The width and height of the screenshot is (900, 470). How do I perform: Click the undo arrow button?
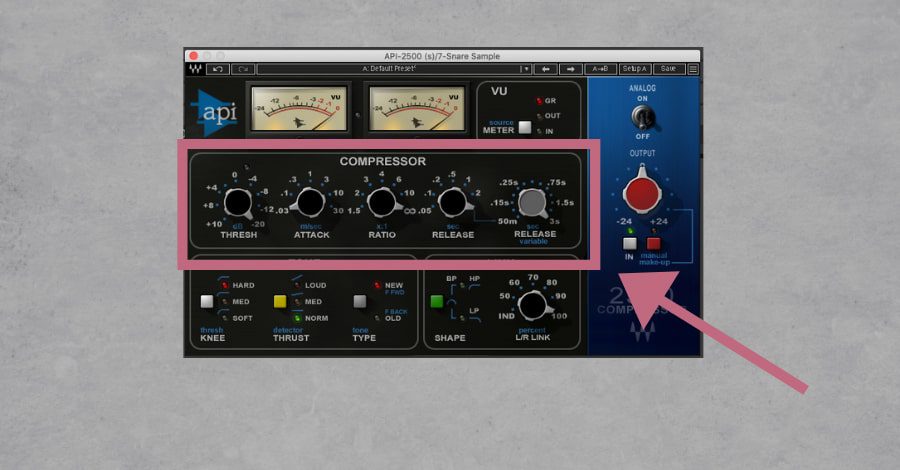(218, 69)
